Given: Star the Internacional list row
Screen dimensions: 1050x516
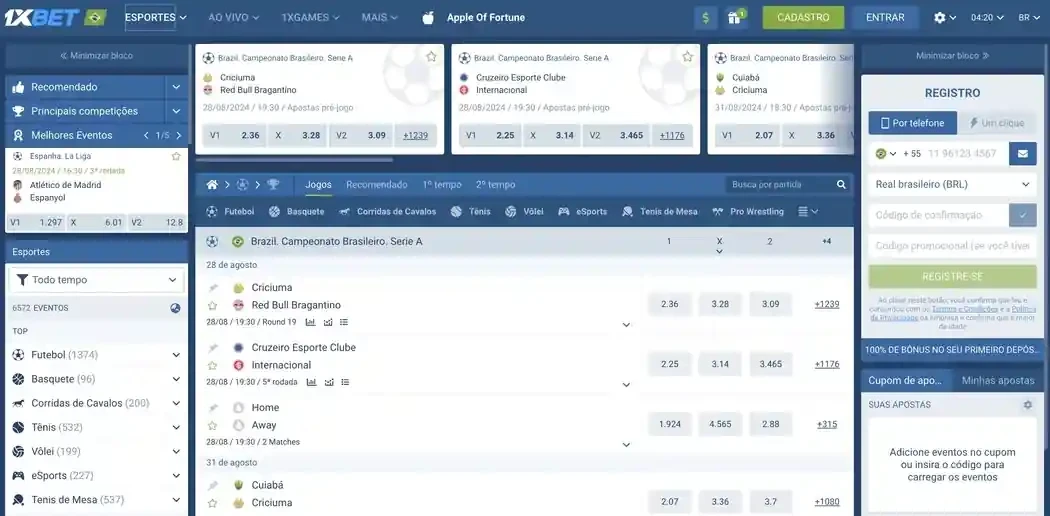Looking at the screenshot, I should [x=212, y=365].
